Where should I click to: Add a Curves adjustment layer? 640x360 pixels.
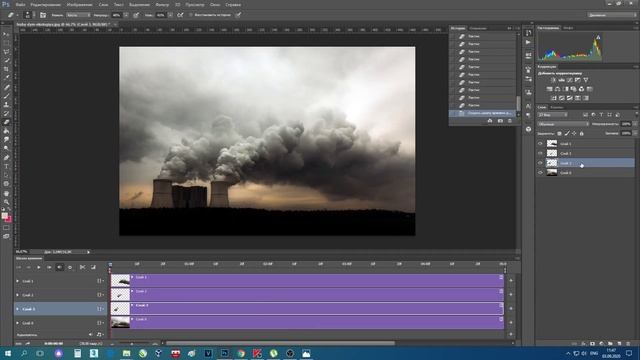coord(569,80)
